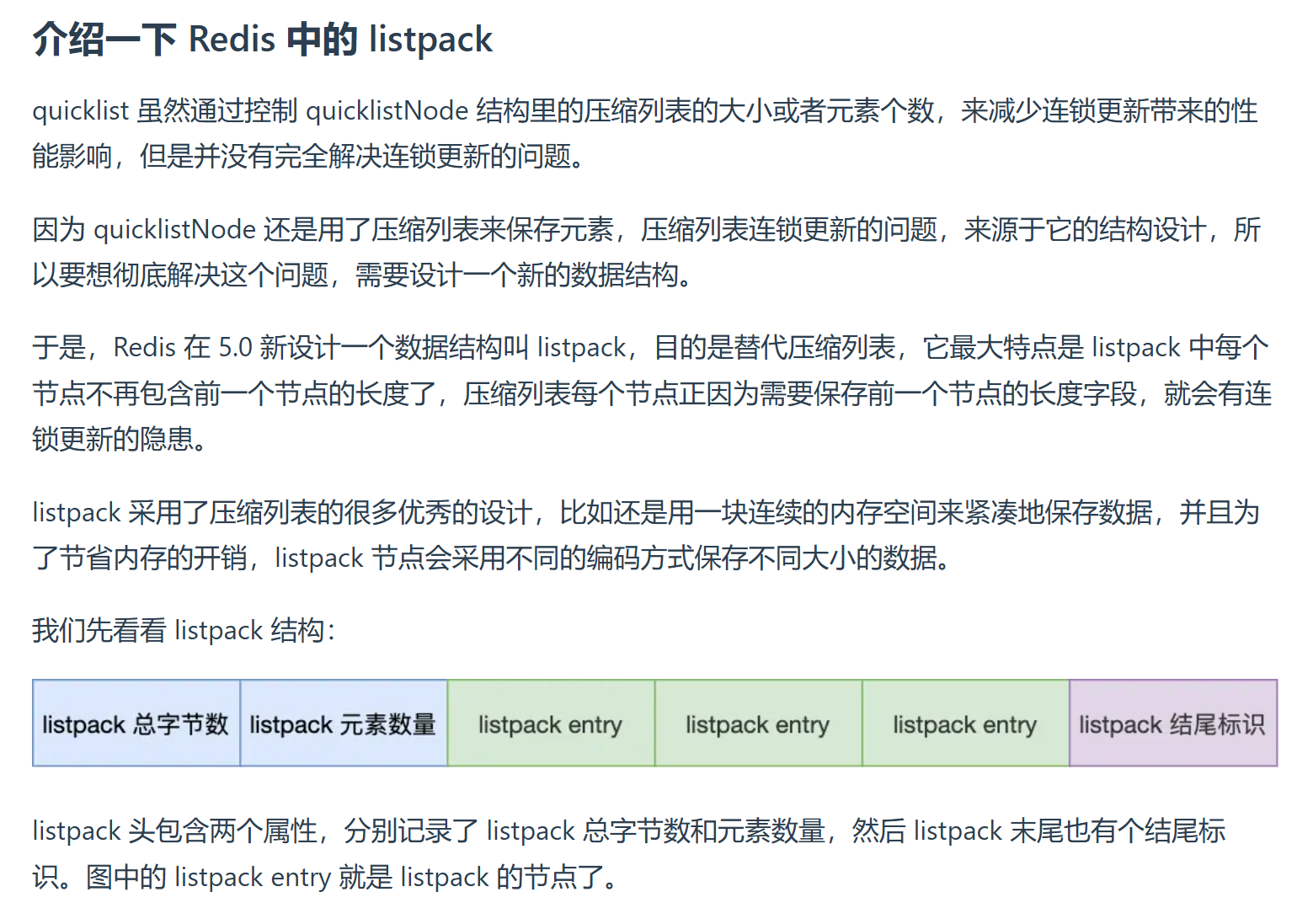The height and width of the screenshot is (924, 1297).
Task: Click the line '我们先看看 listpack 结构'
Action: (x=184, y=630)
